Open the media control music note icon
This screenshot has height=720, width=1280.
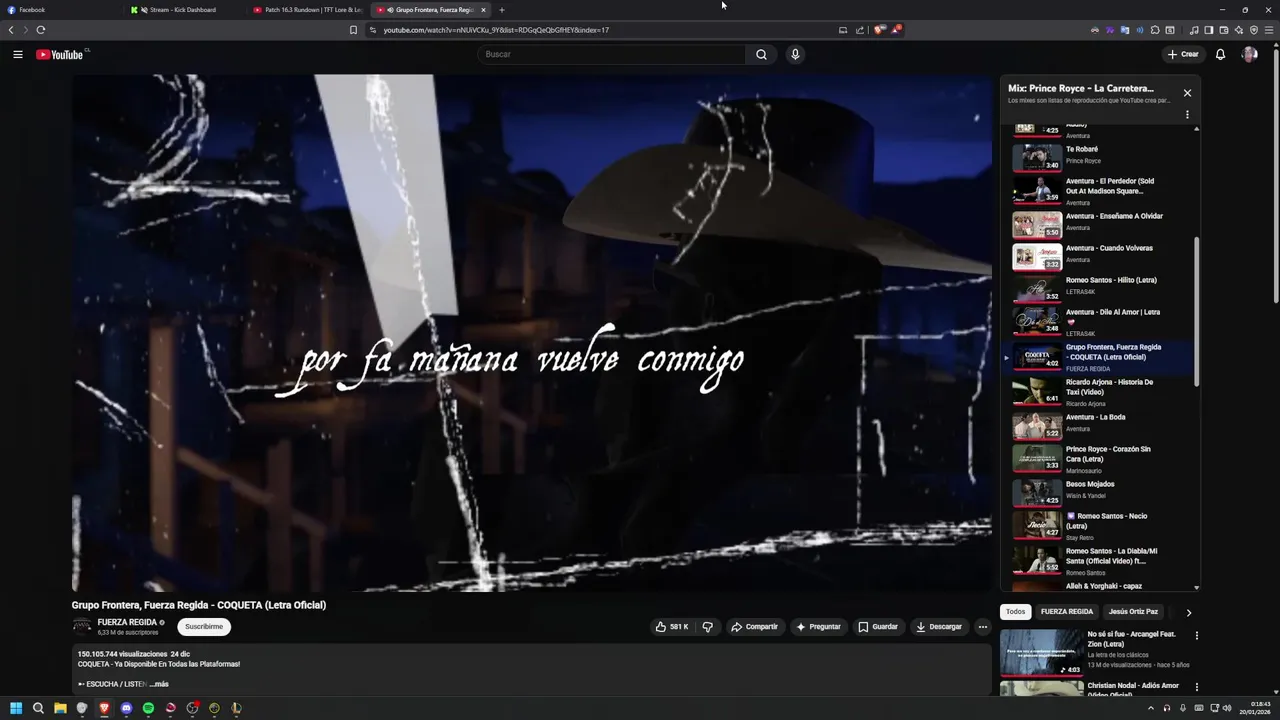click(1193, 30)
